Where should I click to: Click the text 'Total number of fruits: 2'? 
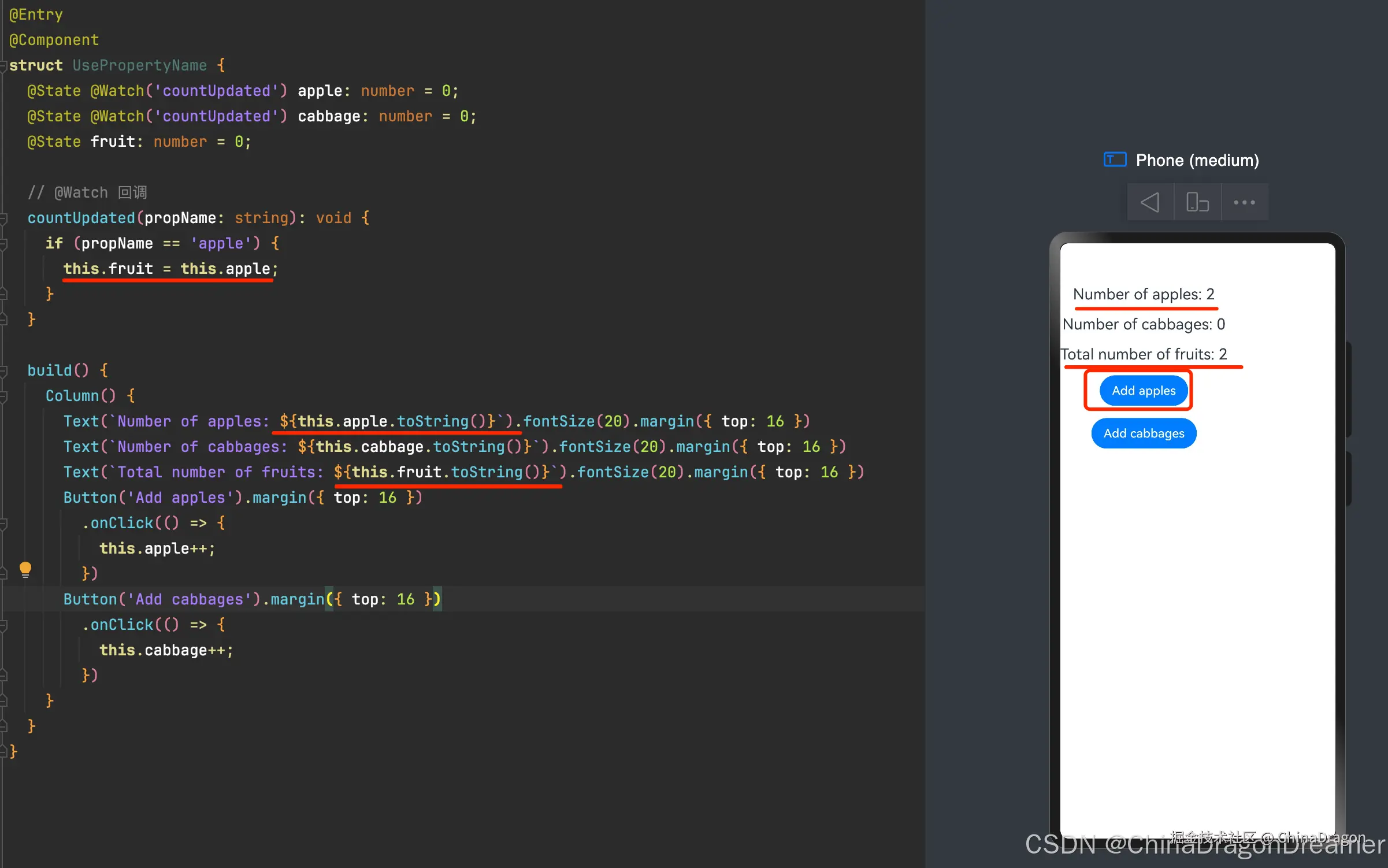(x=1144, y=354)
